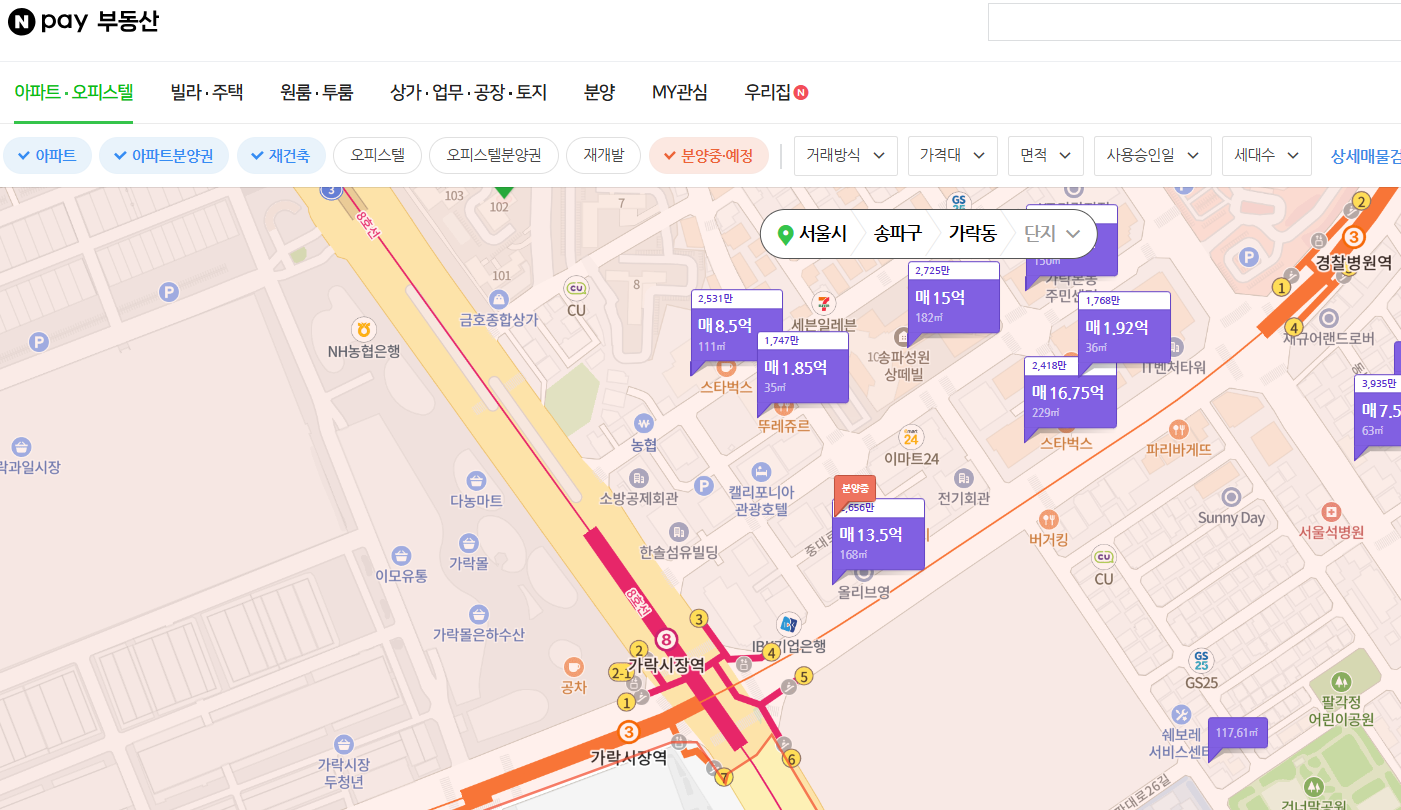Click the Sunny Day map icon
Screen dimensions: 1401x810
[1232, 496]
